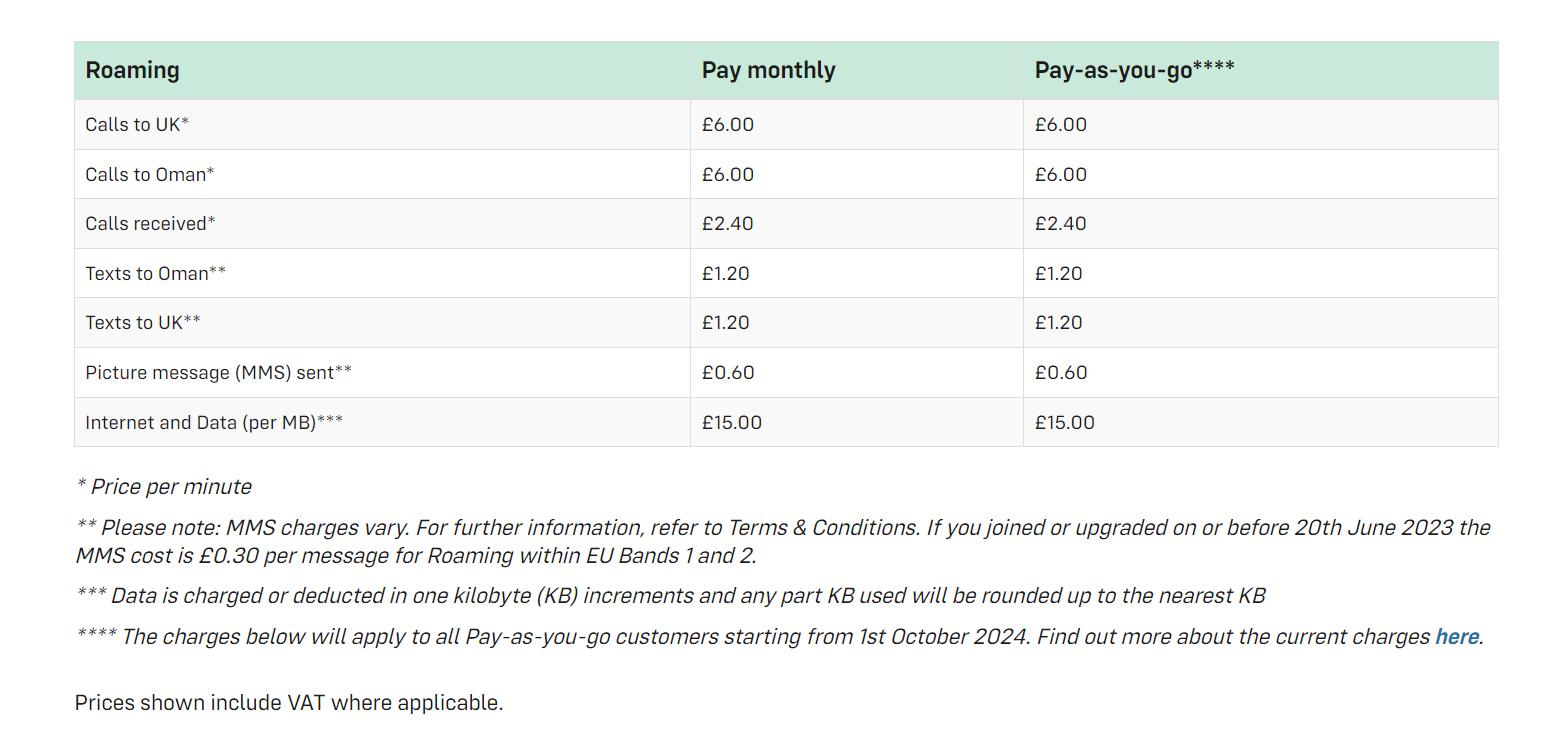Open the 'here' current charges link
The image size is (1566, 730).
point(1457,637)
